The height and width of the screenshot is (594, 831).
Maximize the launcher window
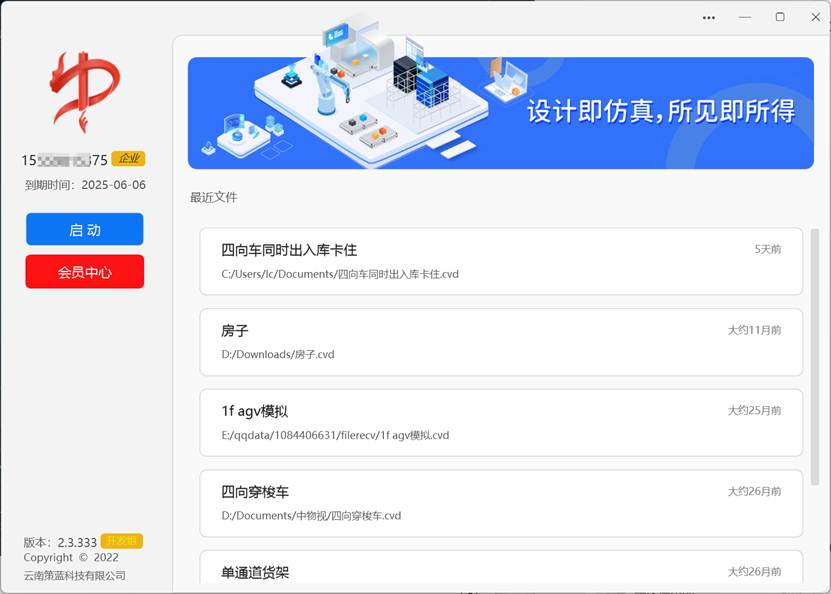point(780,17)
